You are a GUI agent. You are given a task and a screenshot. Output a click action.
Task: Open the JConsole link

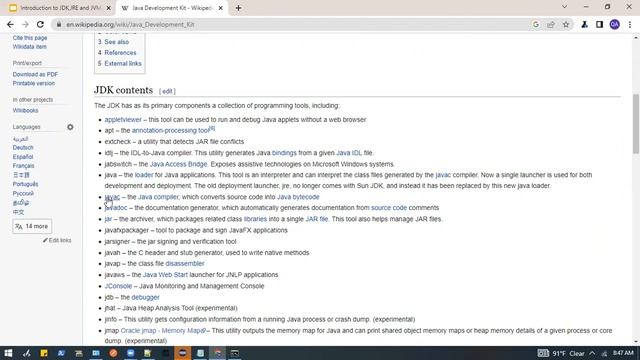click(118, 286)
